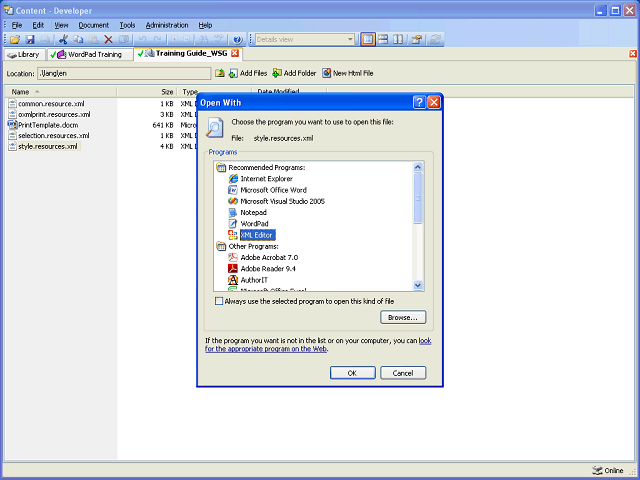Screen dimensions: 640x480
Task: Click the Add Files icon
Action: pos(233,73)
